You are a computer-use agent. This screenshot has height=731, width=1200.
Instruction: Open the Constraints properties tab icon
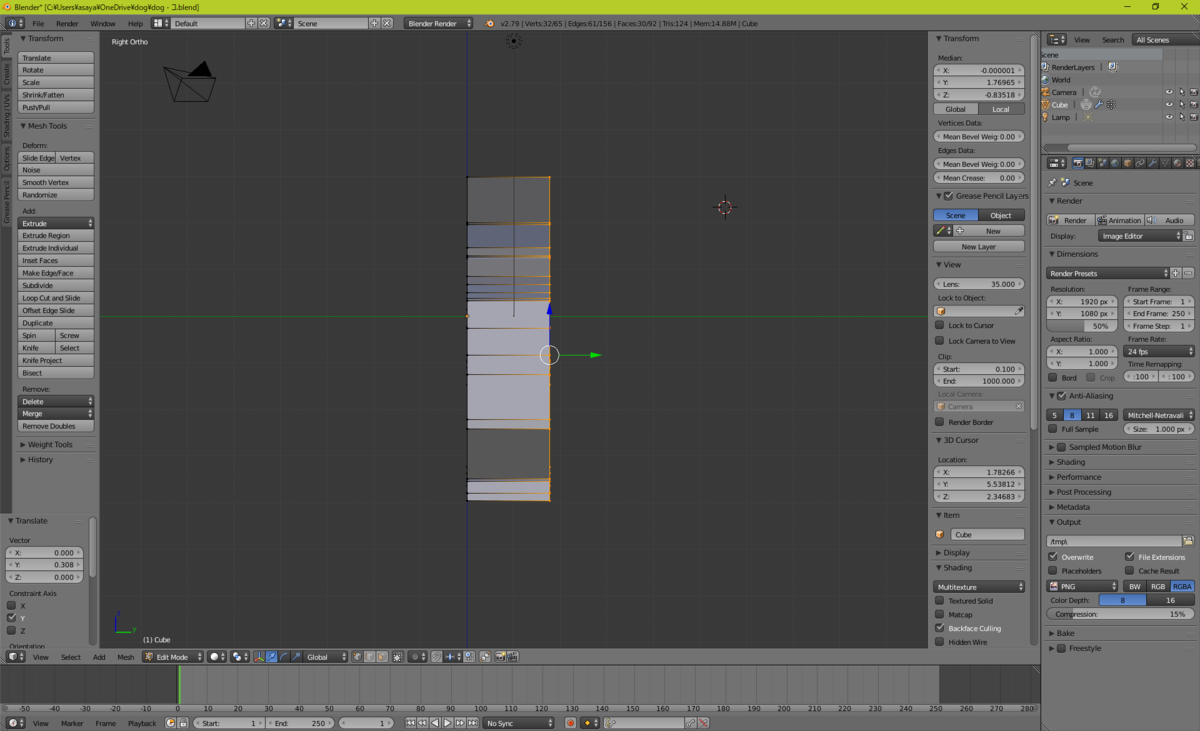tap(1140, 163)
